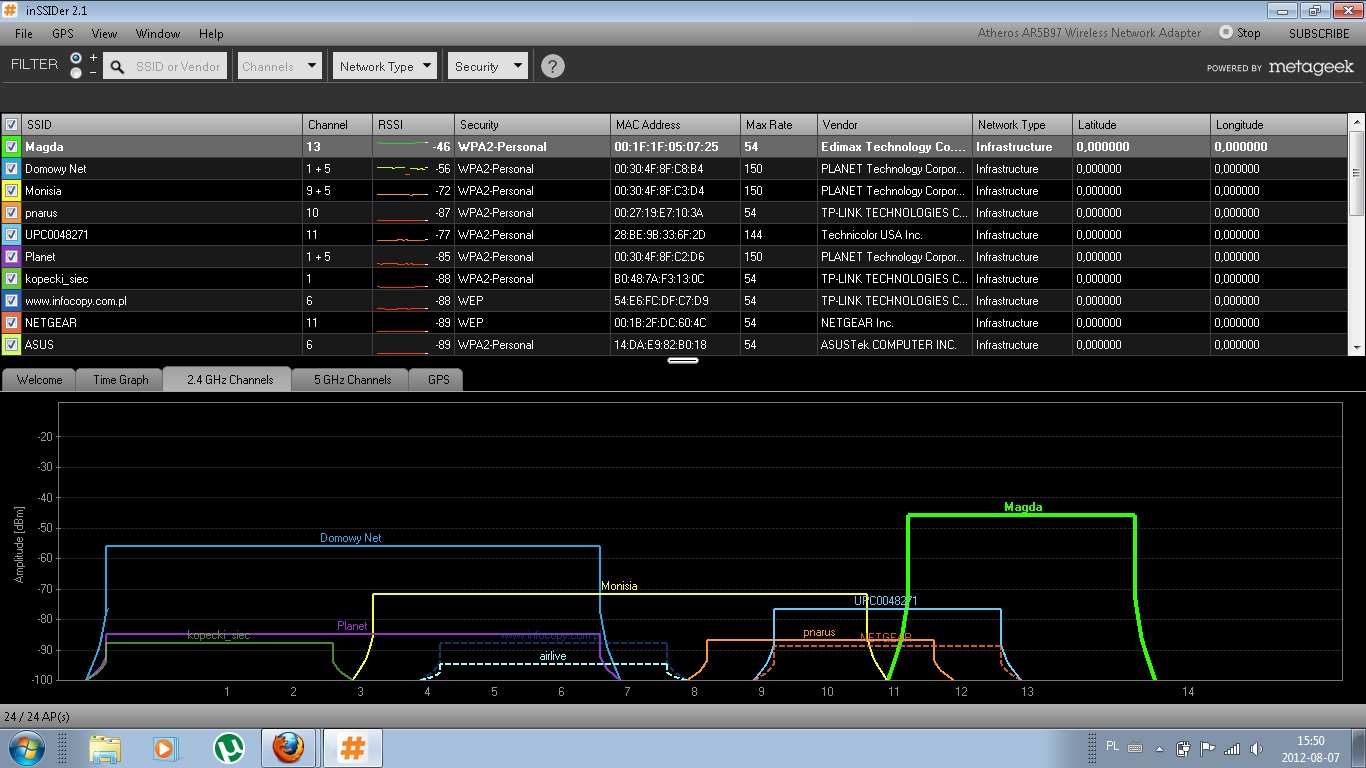Select the 2.4 GHz Channels tab
Image resolution: width=1366 pixels, height=768 pixels.
tap(230, 379)
